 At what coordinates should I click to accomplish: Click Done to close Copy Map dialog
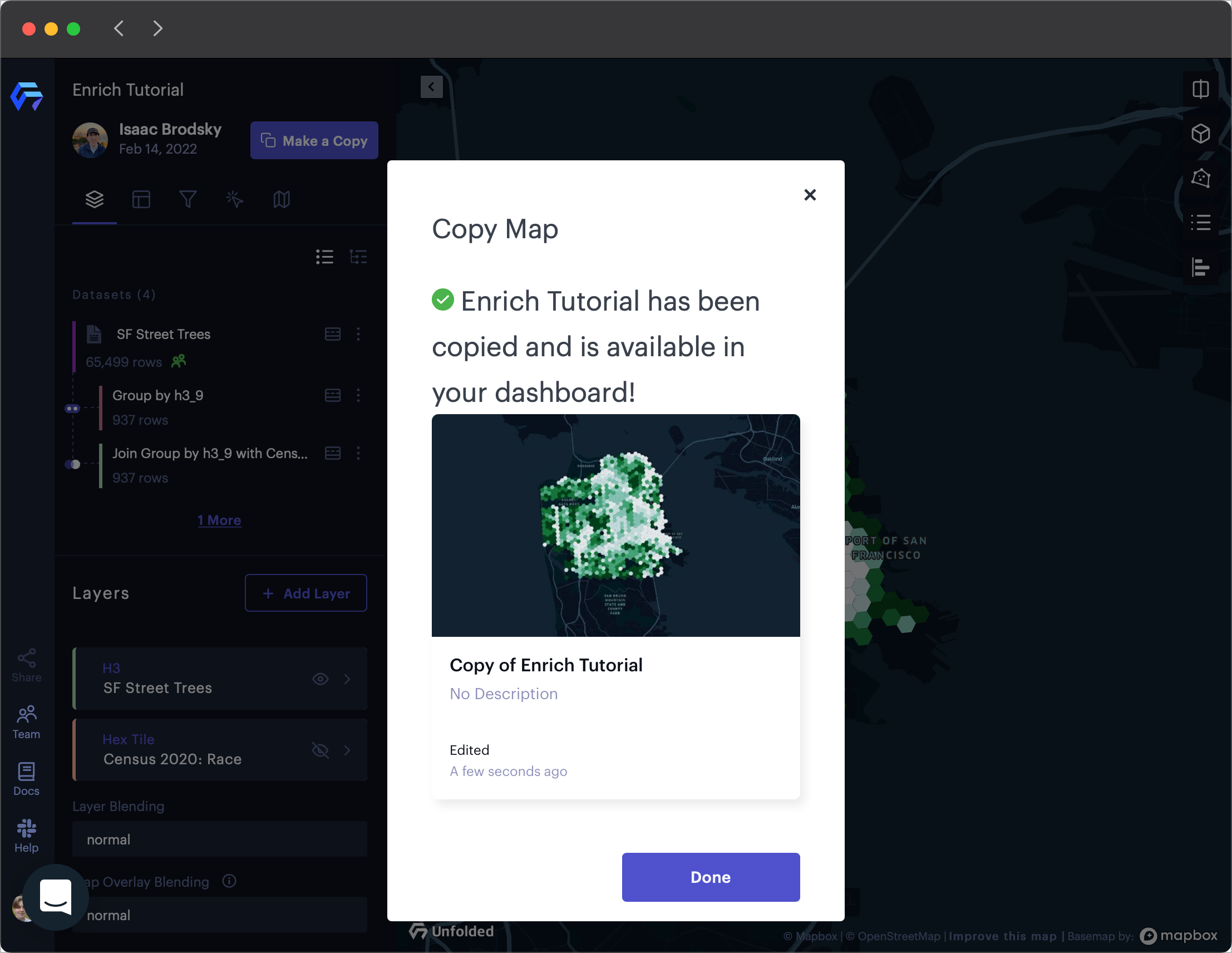[711, 877]
